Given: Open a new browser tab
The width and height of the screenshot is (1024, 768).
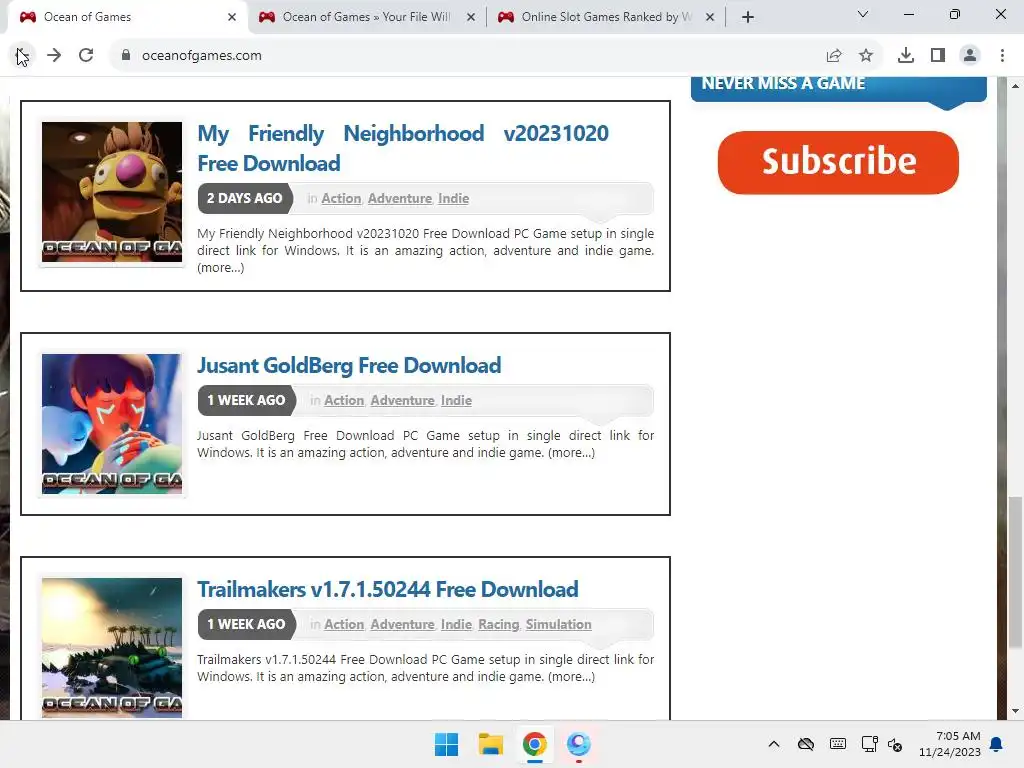Looking at the screenshot, I should (x=748, y=17).
